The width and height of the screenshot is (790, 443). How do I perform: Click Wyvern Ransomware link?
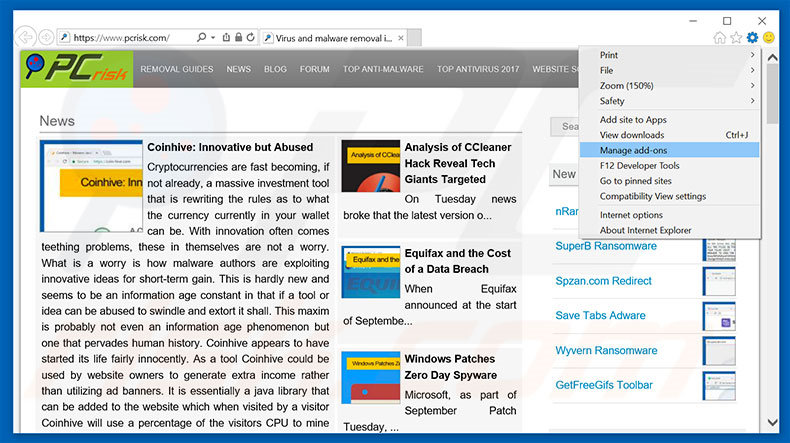point(606,350)
